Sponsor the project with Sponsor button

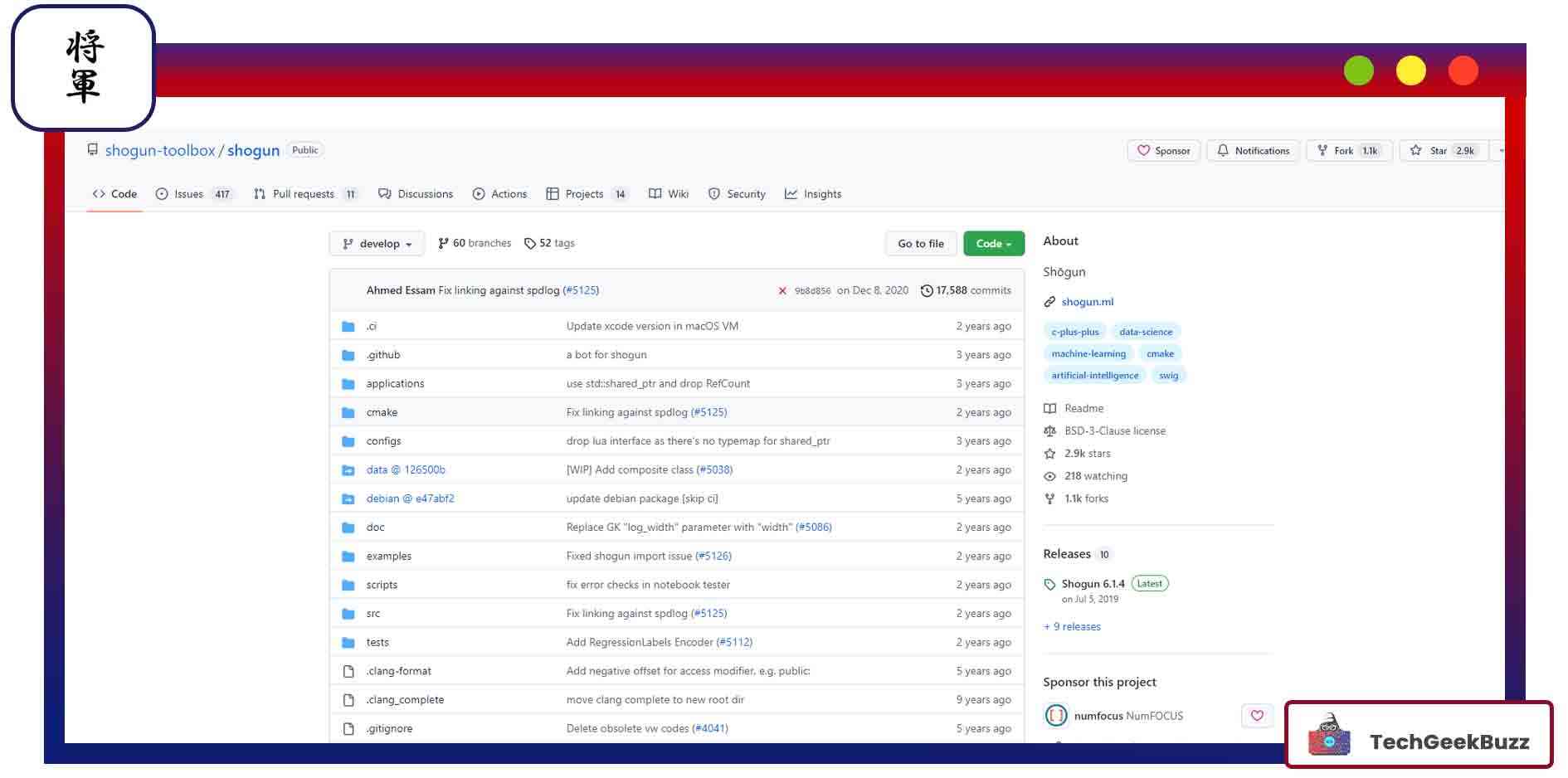[x=1163, y=151]
